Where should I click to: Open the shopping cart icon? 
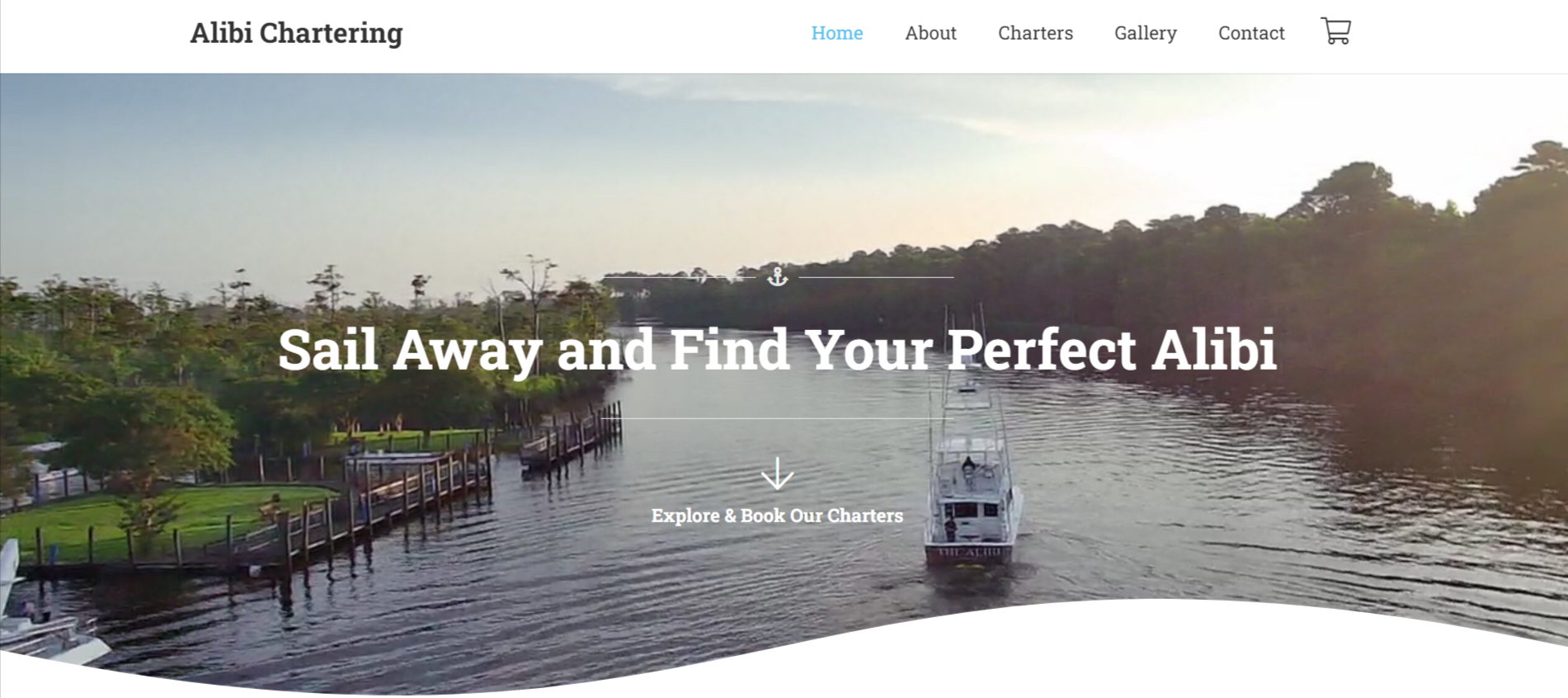pyautogui.click(x=1335, y=31)
